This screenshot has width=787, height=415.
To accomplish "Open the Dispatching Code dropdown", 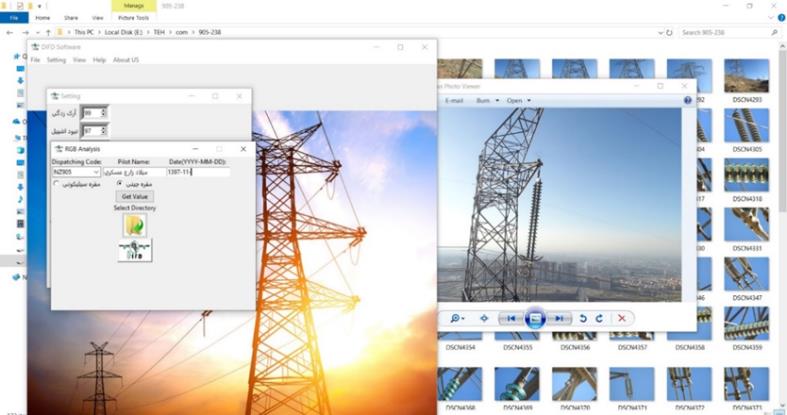I will (96, 172).
